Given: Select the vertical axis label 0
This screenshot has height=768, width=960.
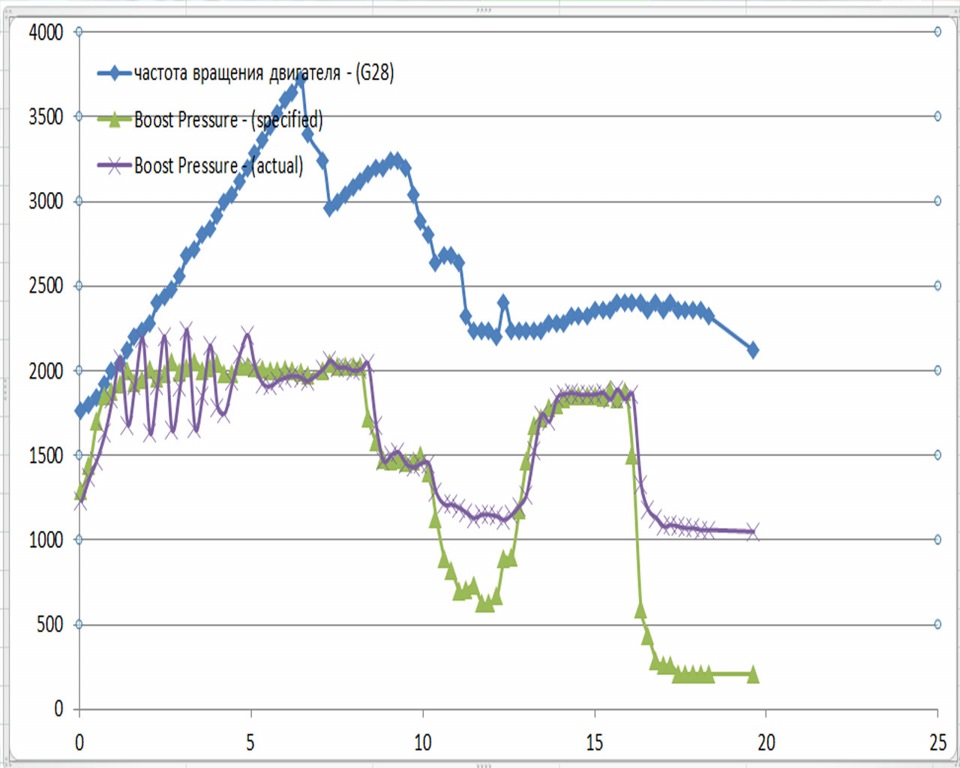Looking at the screenshot, I should click(x=59, y=709).
